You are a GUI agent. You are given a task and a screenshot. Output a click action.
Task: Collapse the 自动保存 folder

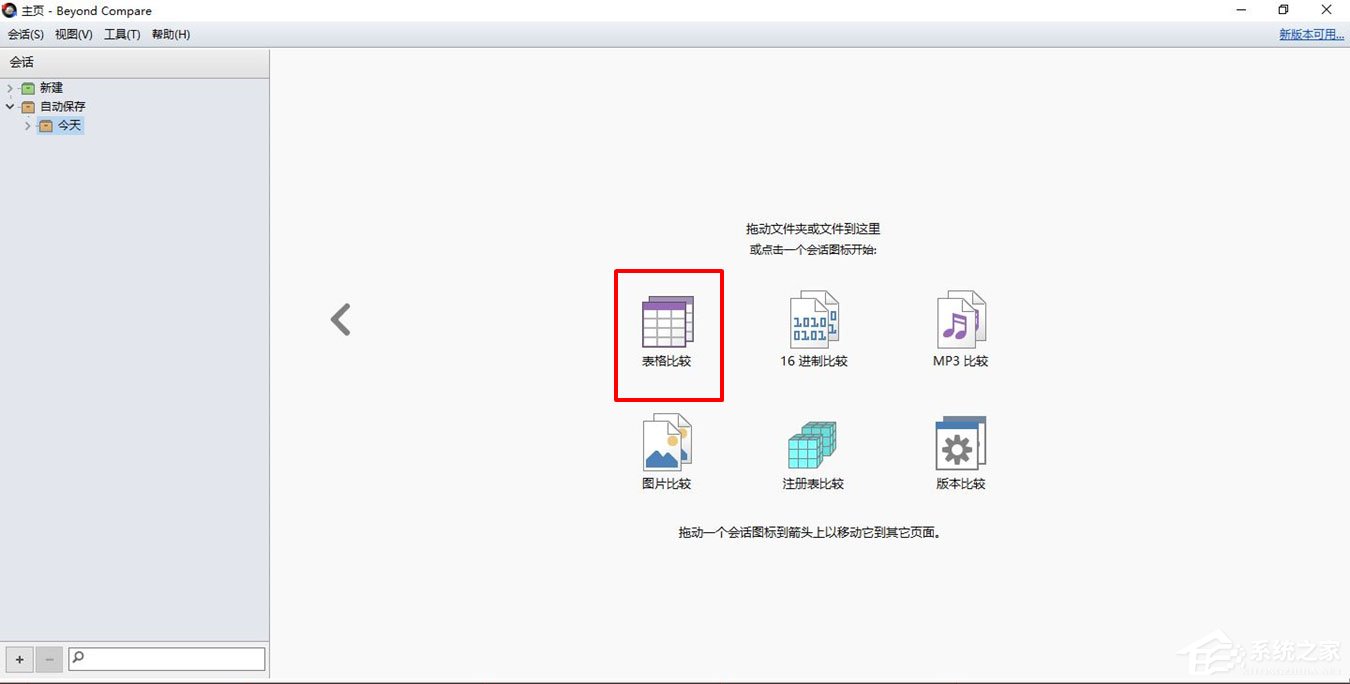click(x=10, y=106)
